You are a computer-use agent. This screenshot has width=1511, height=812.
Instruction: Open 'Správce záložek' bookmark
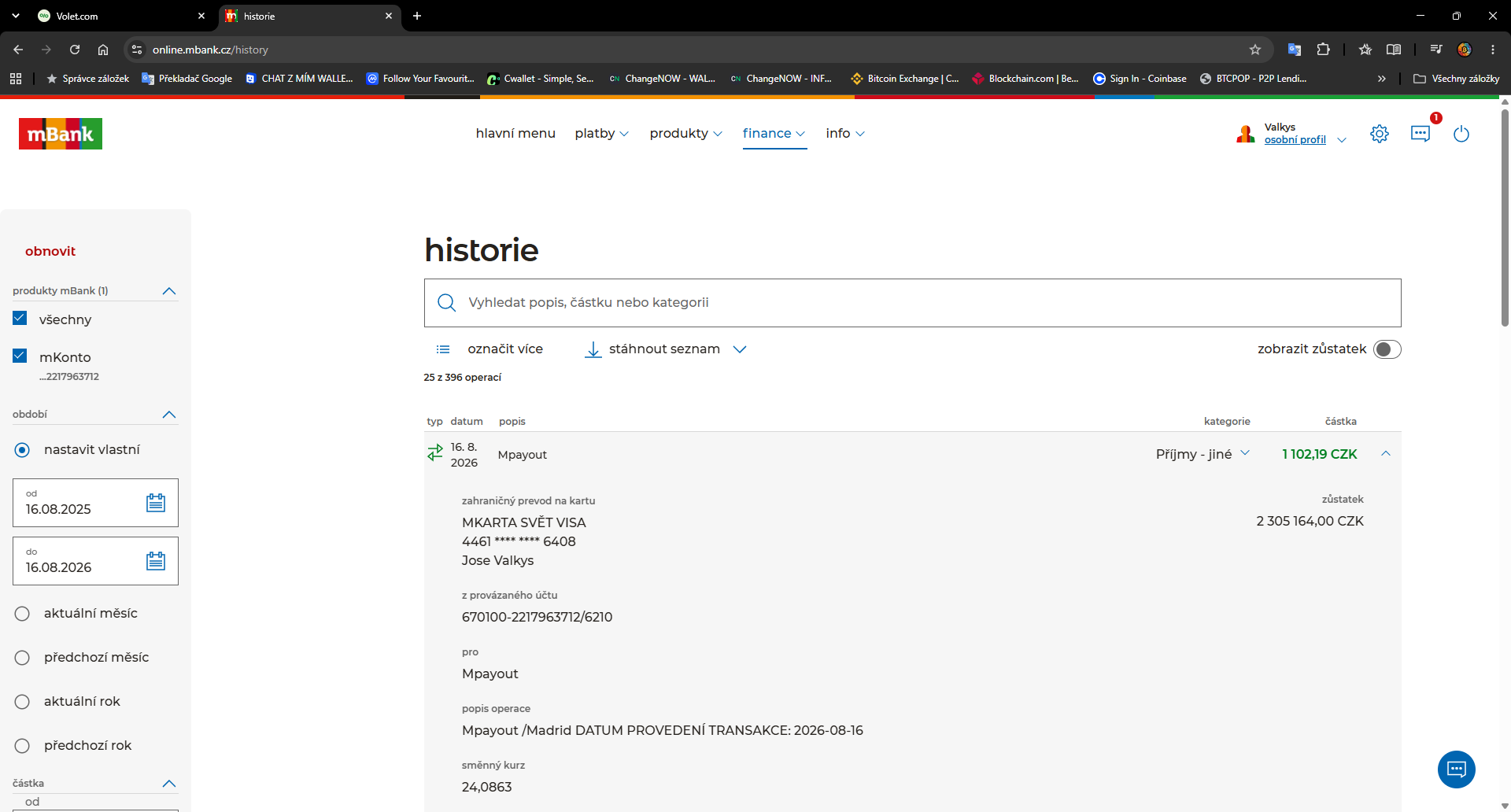point(88,79)
